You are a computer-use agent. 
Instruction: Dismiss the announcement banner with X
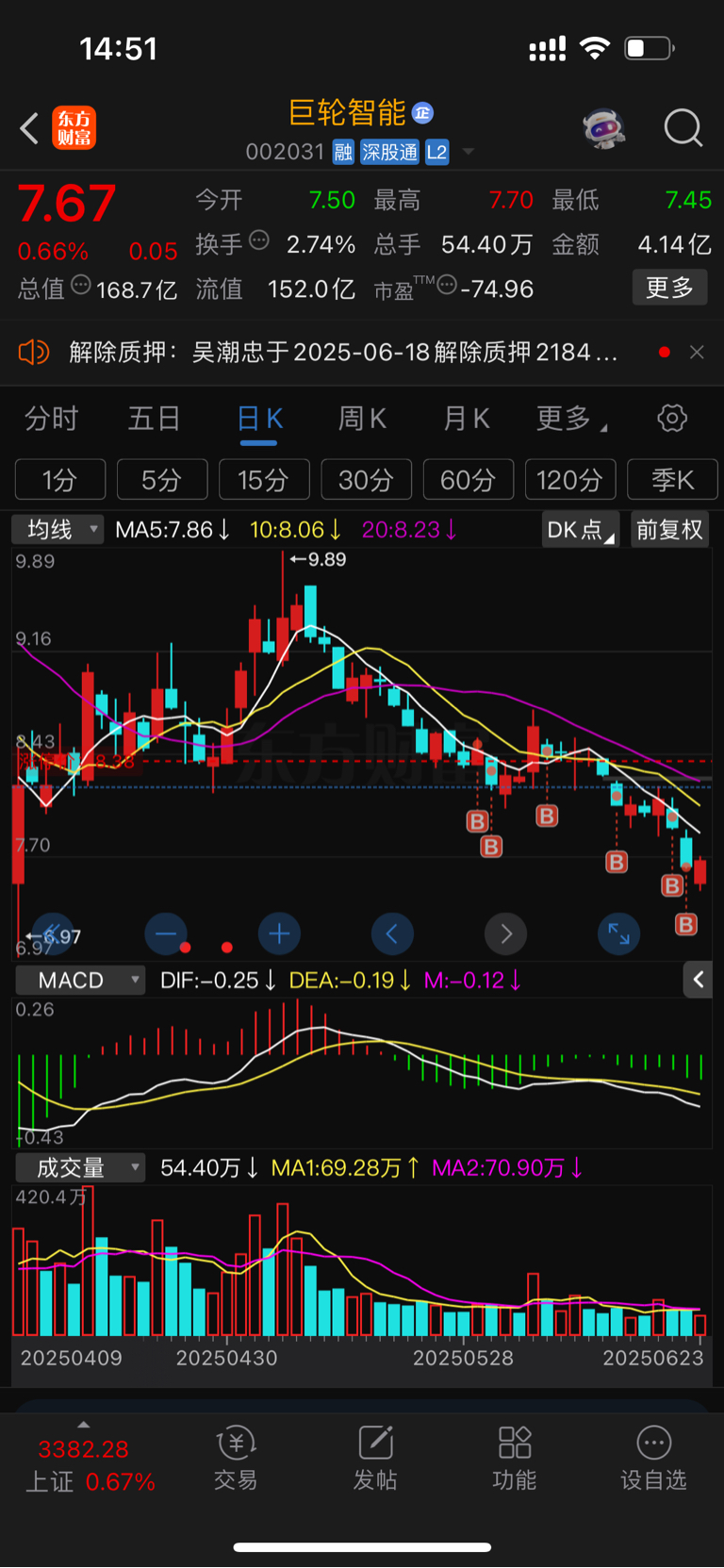[697, 352]
